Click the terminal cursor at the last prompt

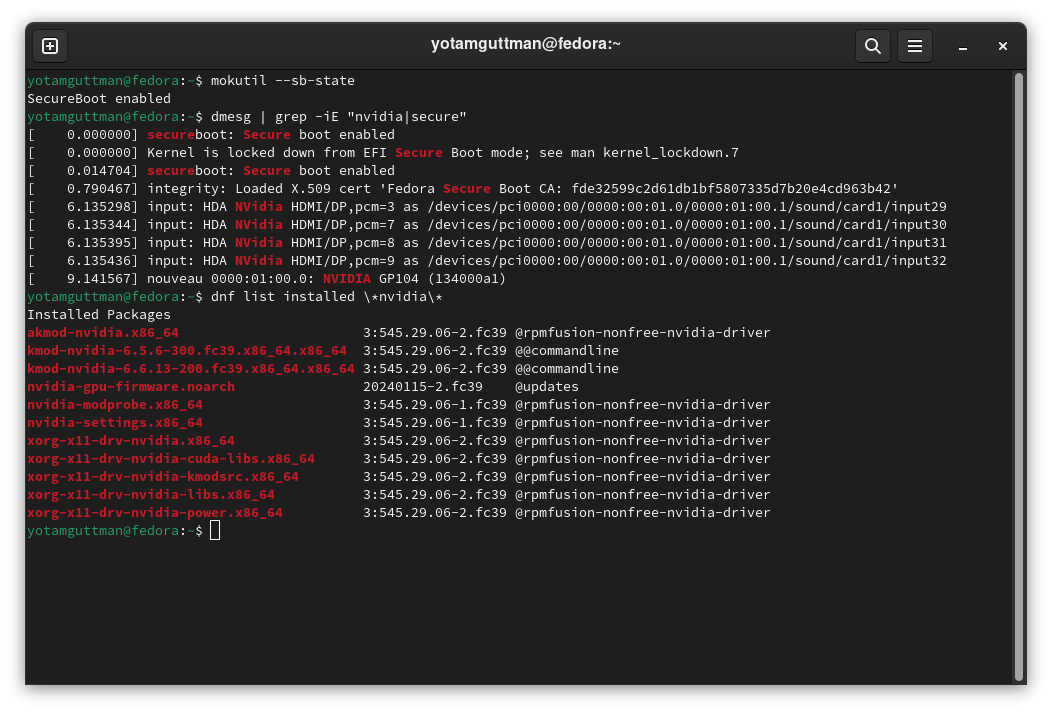coord(215,531)
